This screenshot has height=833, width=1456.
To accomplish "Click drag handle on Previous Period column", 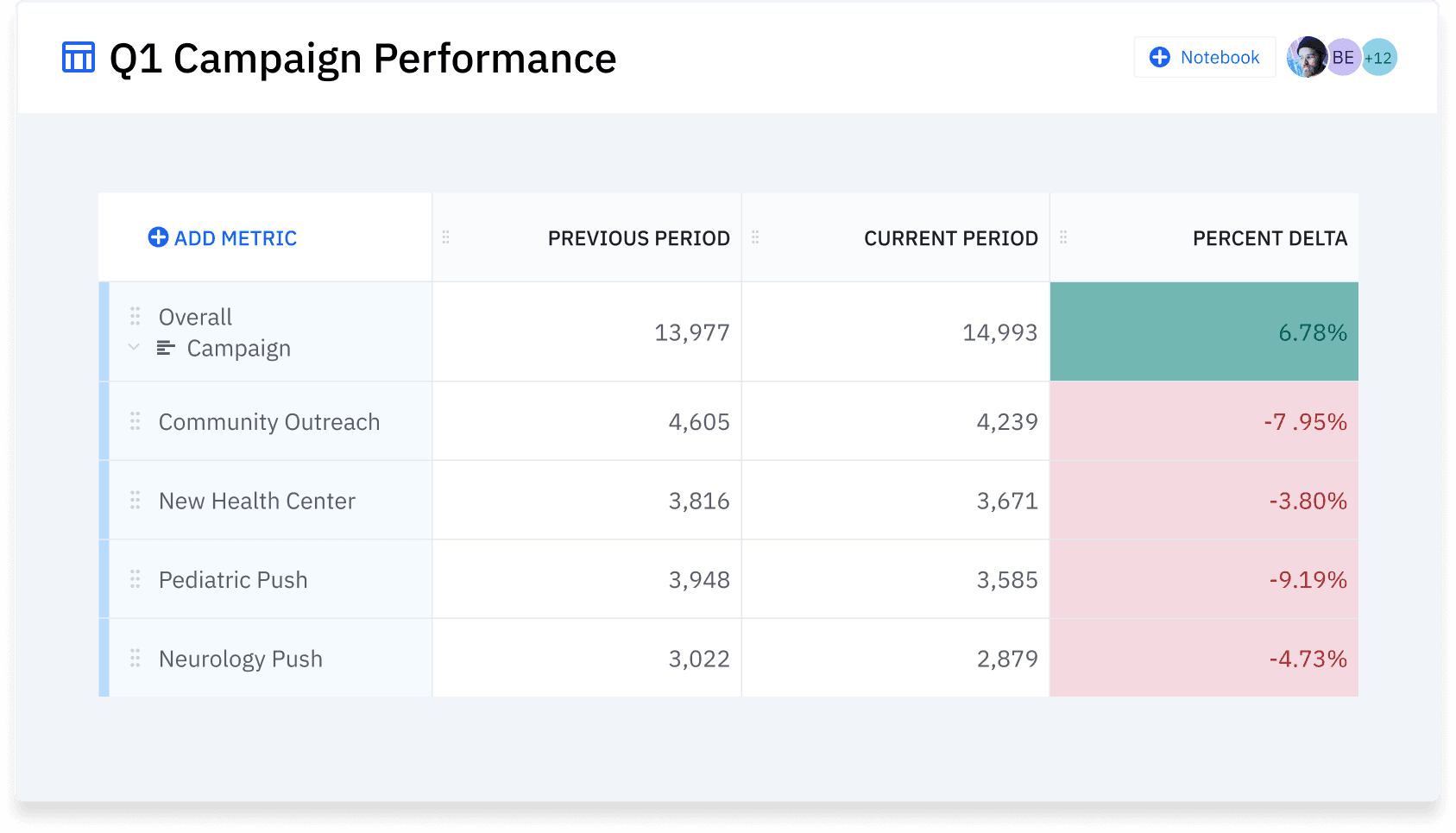I will pos(446,237).
